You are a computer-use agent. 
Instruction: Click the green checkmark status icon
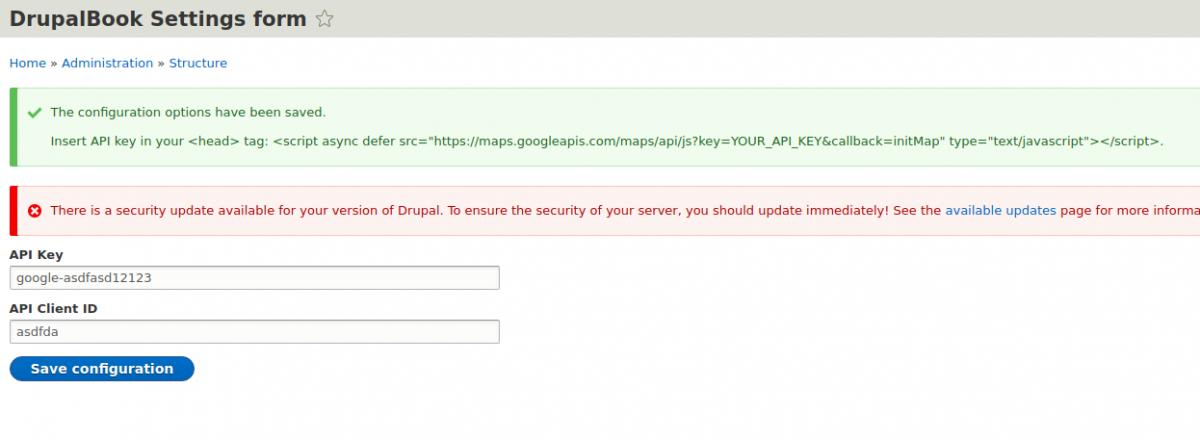pyautogui.click(x=35, y=113)
